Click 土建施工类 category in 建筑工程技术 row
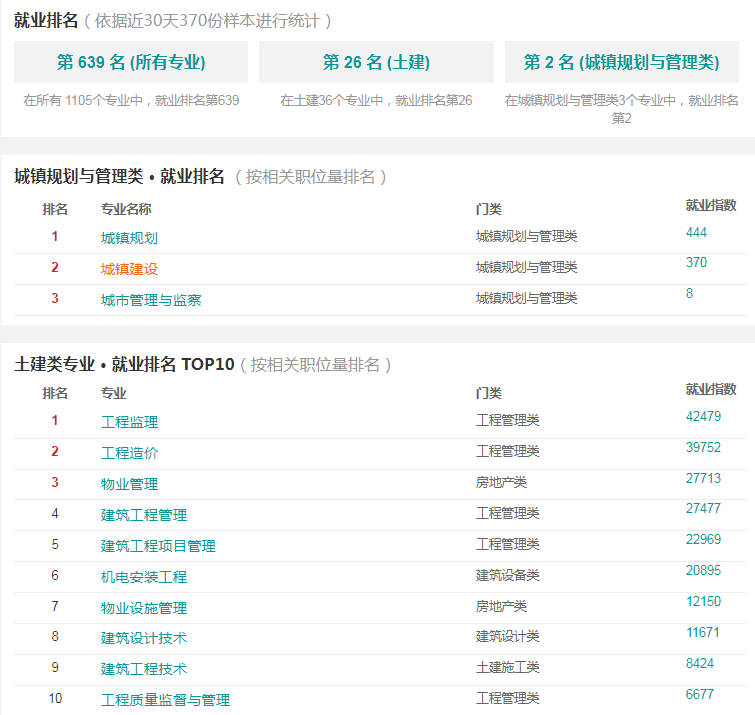Screen dimensions: 755x715 point(508,667)
